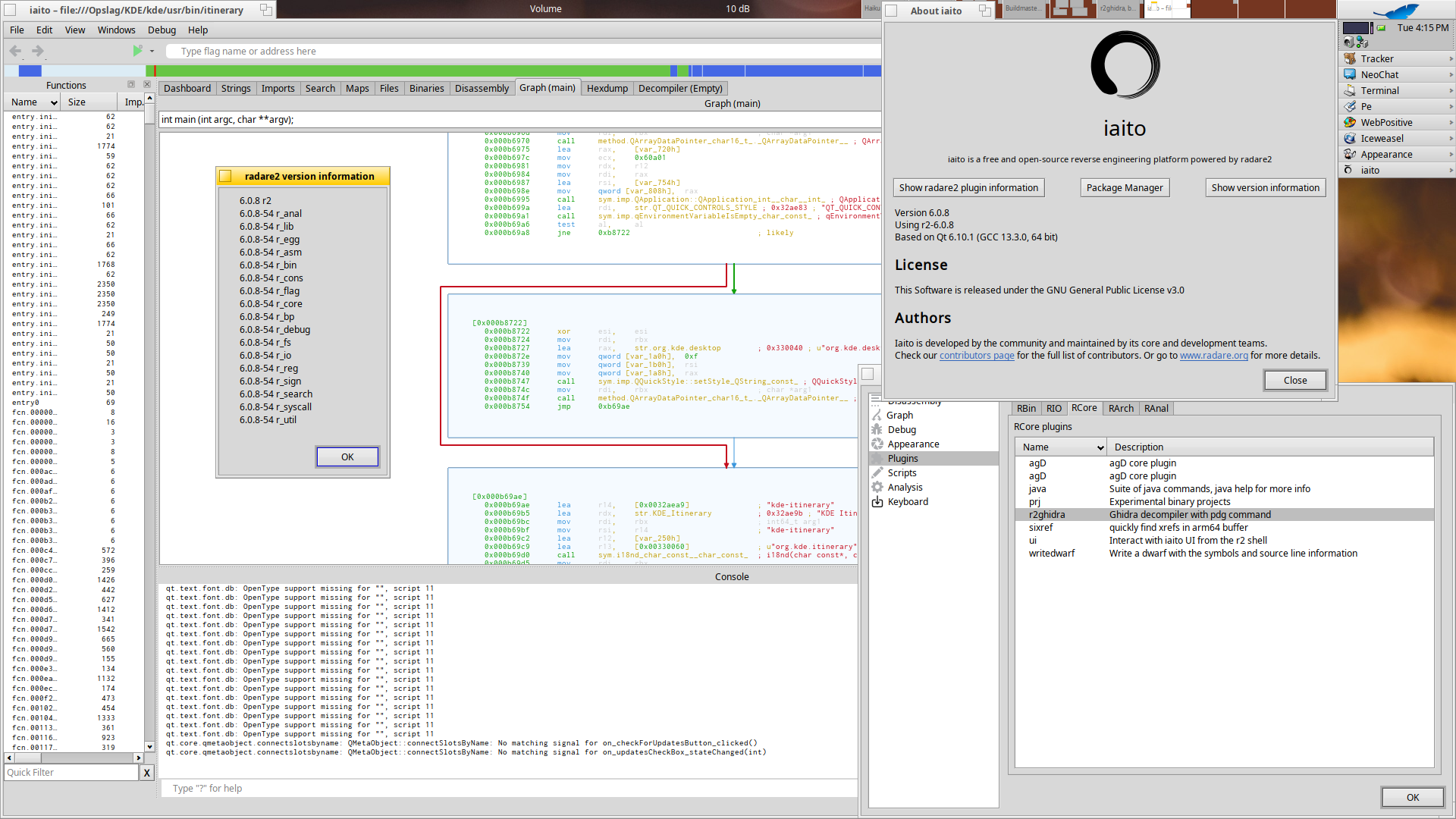Open the contributors page link

[x=976, y=356]
